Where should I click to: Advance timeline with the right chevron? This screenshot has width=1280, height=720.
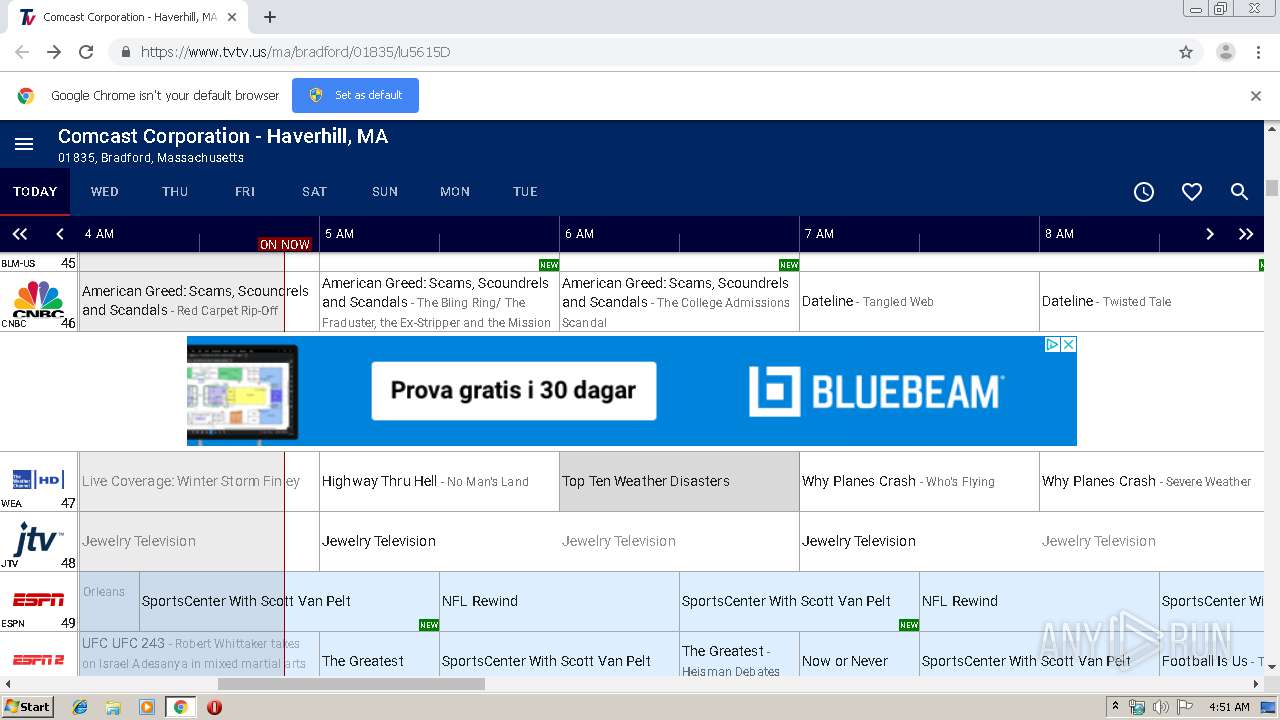[1210, 234]
